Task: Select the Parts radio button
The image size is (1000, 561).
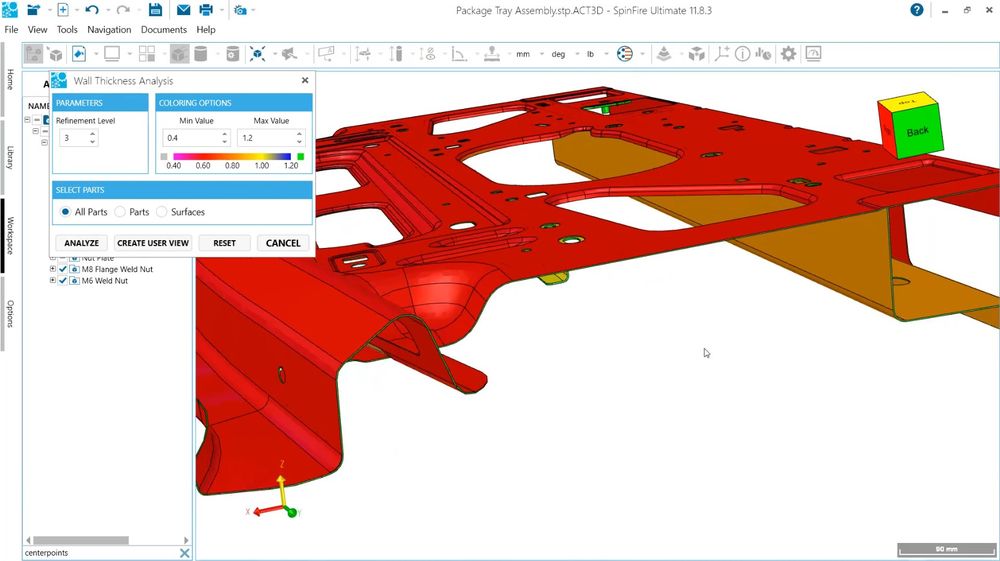Action: click(x=120, y=212)
